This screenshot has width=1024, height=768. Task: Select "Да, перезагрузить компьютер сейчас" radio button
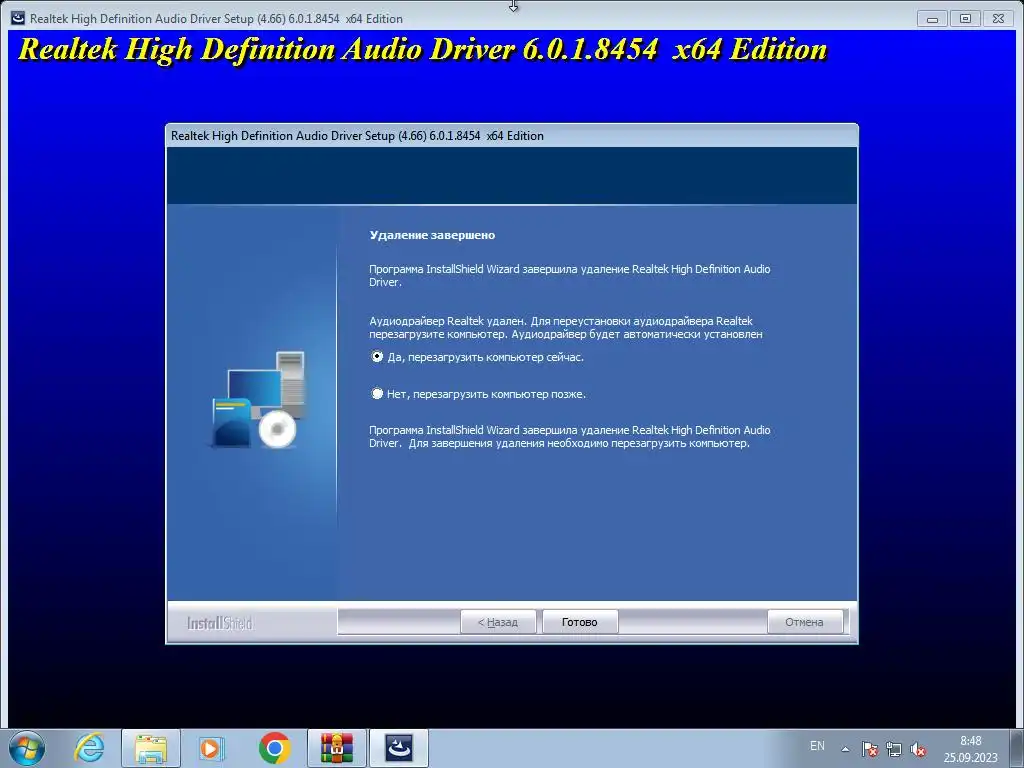click(x=377, y=357)
